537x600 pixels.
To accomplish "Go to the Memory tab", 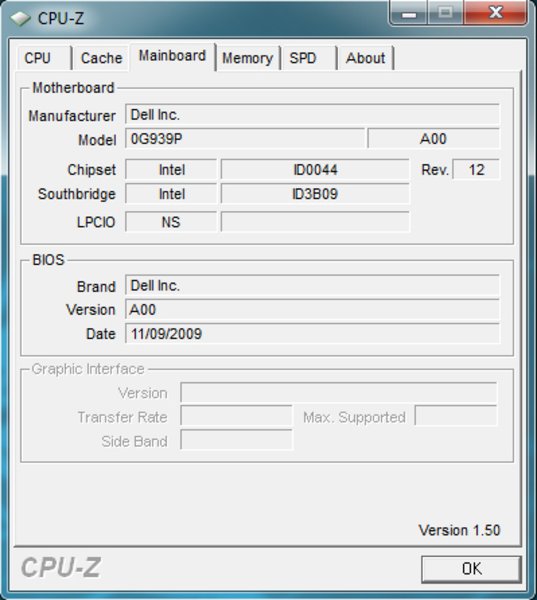I will (248, 58).
